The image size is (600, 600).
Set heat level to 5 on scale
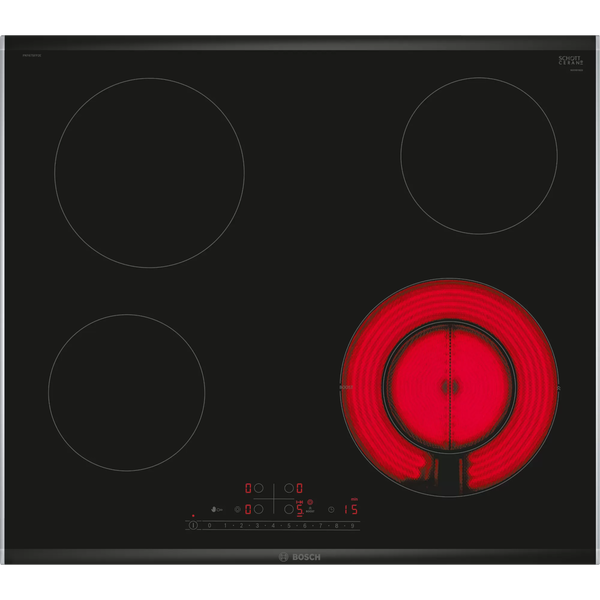tap(289, 525)
